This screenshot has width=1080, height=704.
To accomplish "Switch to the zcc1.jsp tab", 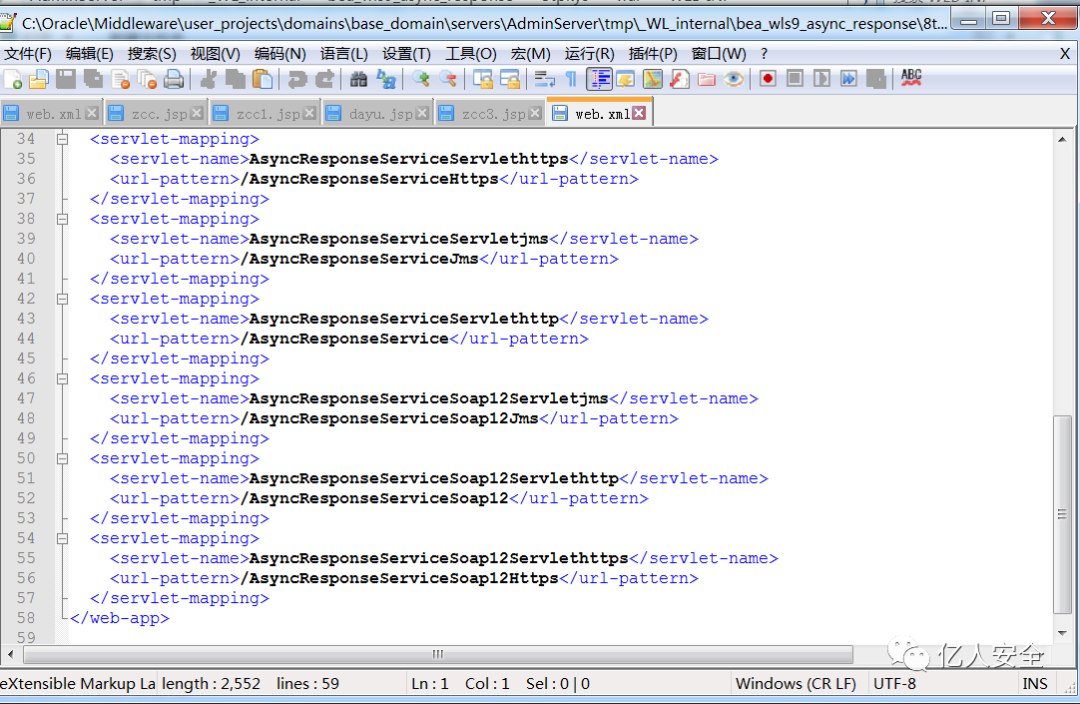I will 266,114.
